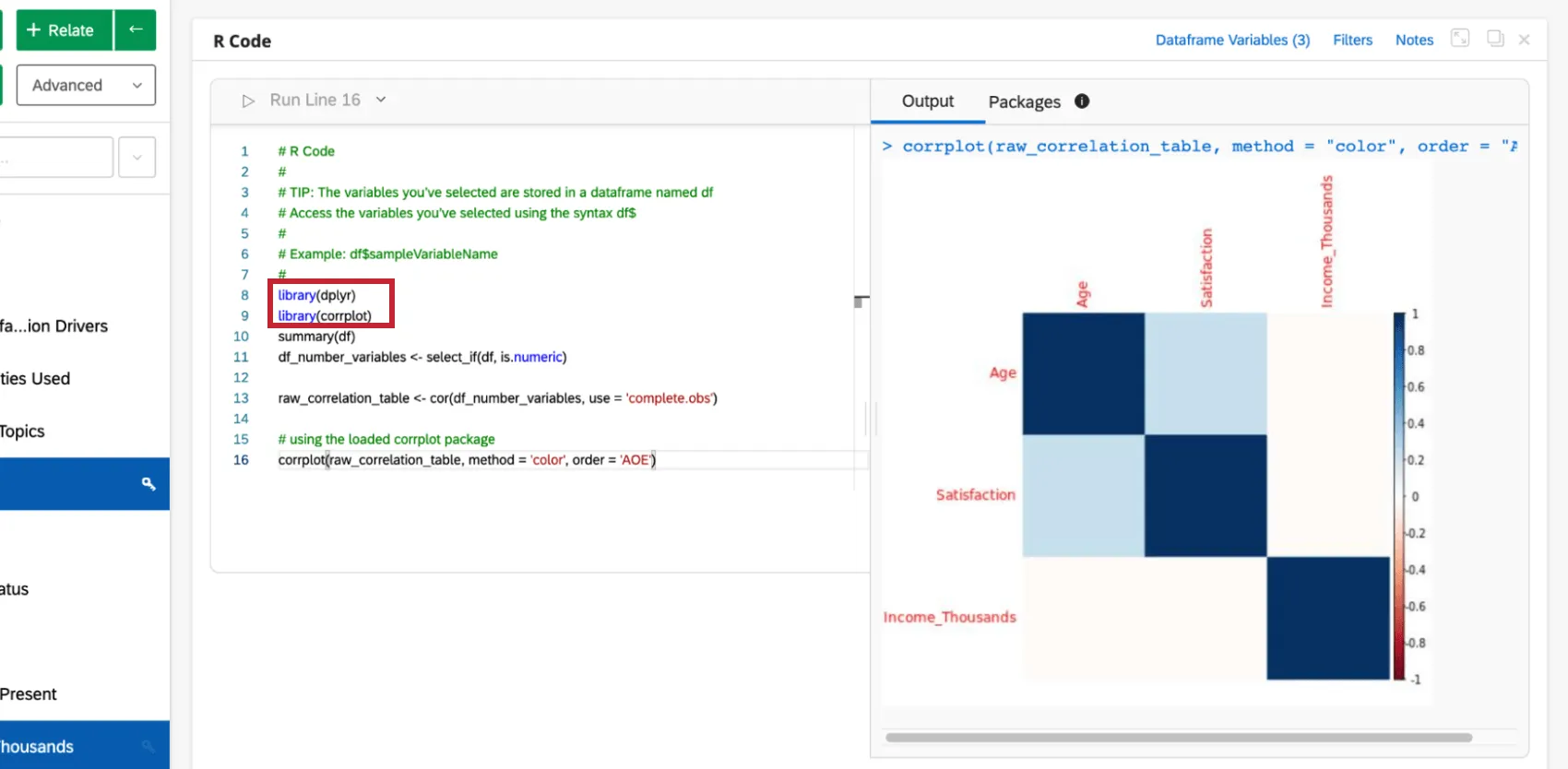This screenshot has height=769, width=1568.
Task: Click the correlation color scale legend bar
Action: tap(1398, 496)
